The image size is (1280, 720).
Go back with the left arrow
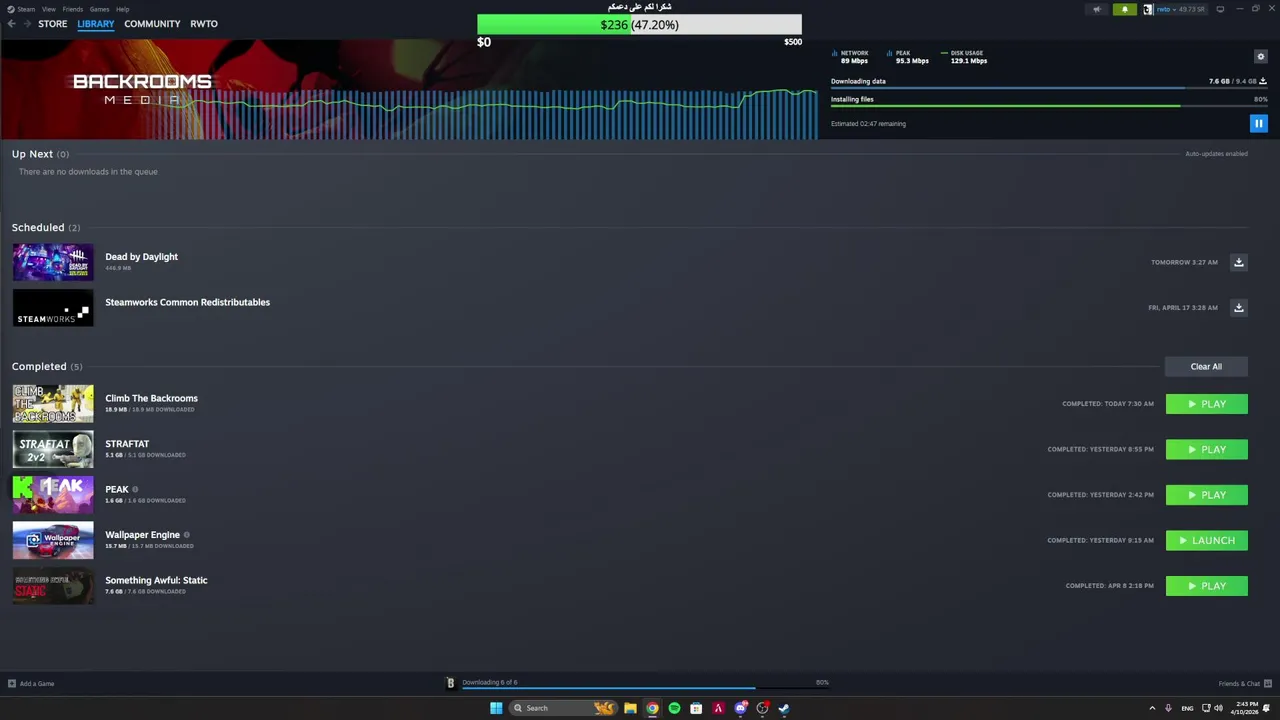click(x=11, y=24)
